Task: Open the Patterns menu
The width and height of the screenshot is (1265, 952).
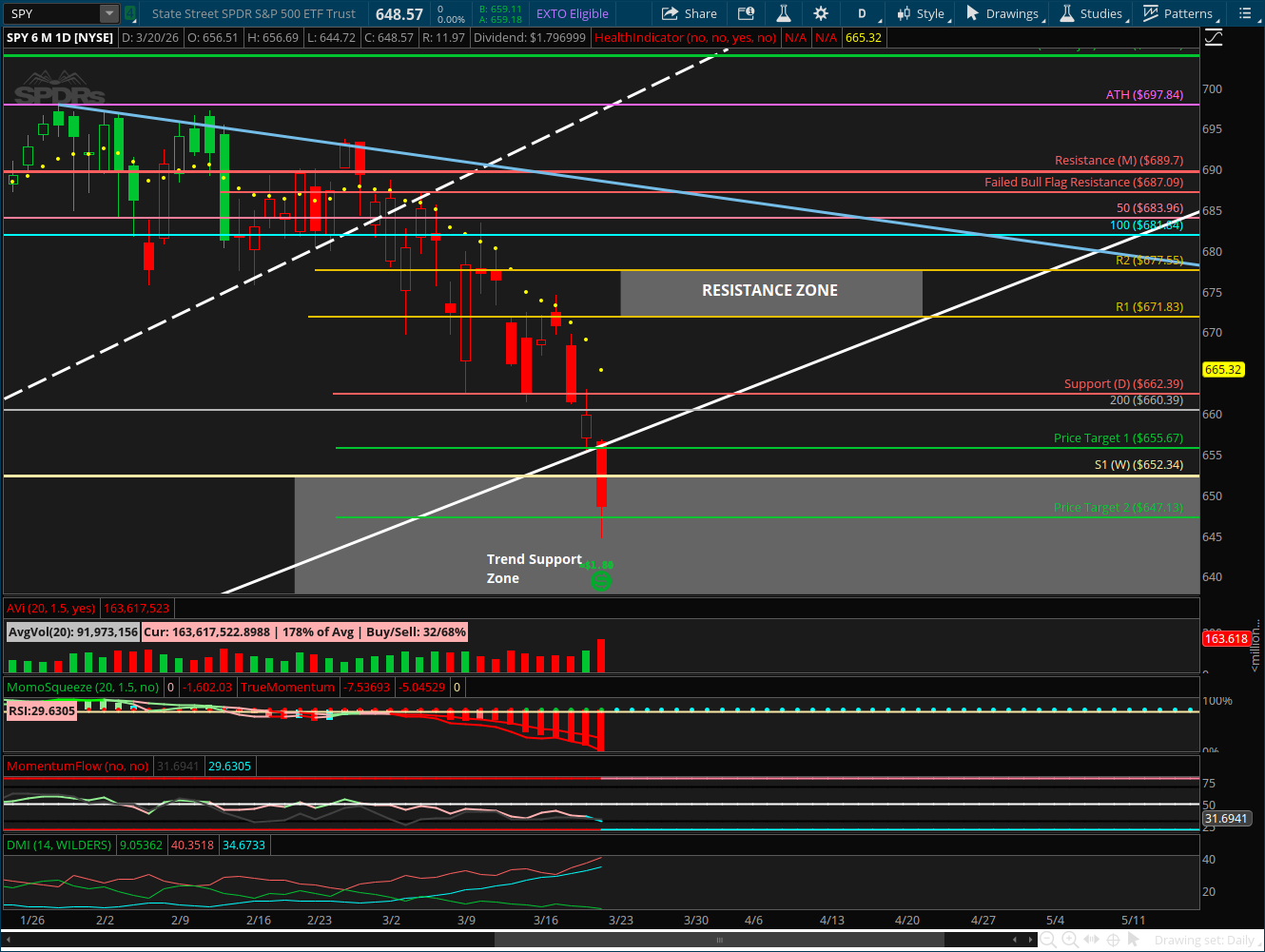Action: click(x=1180, y=13)
